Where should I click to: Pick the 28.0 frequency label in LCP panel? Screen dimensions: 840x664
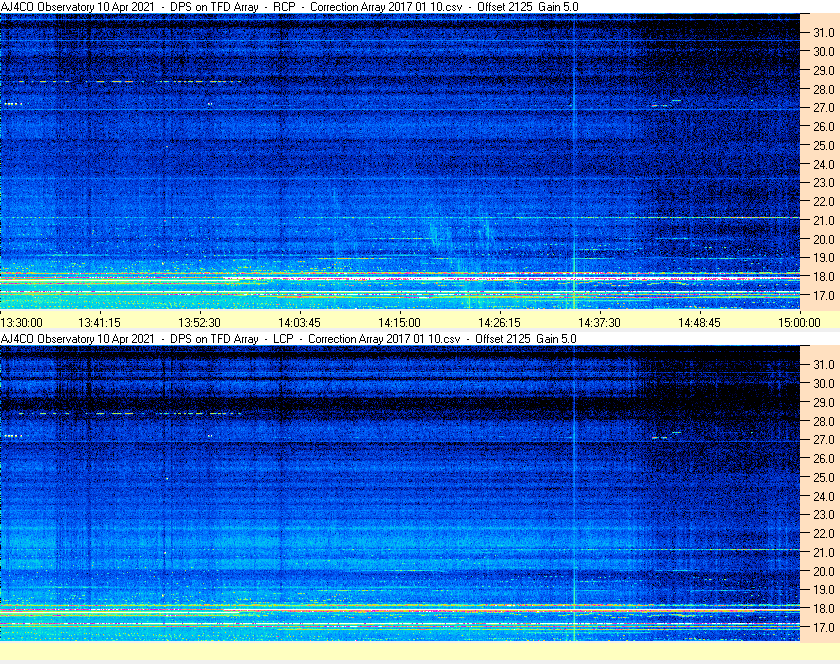(x=824, y=421)
